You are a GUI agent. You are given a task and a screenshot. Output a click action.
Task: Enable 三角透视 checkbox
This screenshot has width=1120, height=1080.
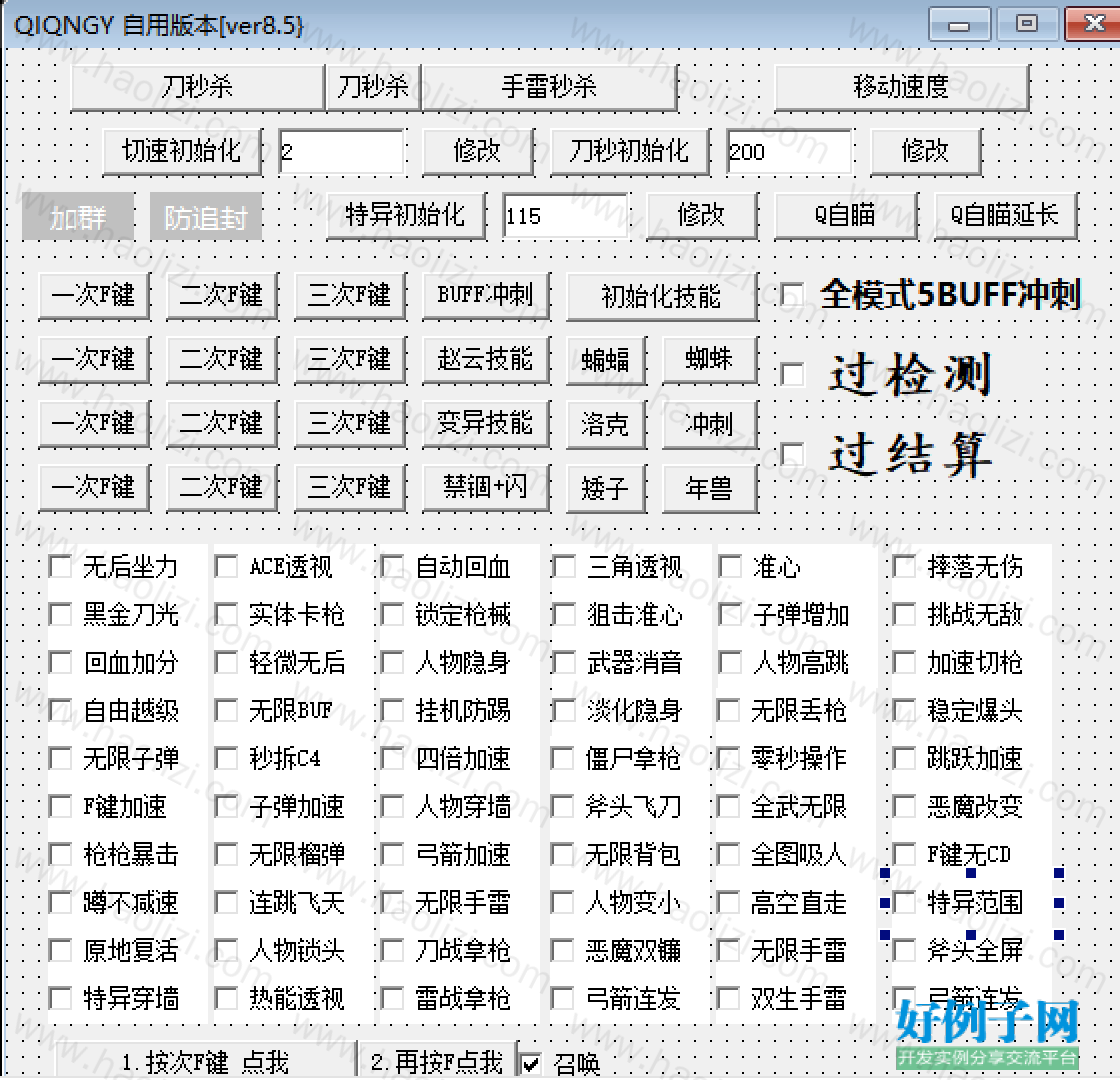point(563,567)
